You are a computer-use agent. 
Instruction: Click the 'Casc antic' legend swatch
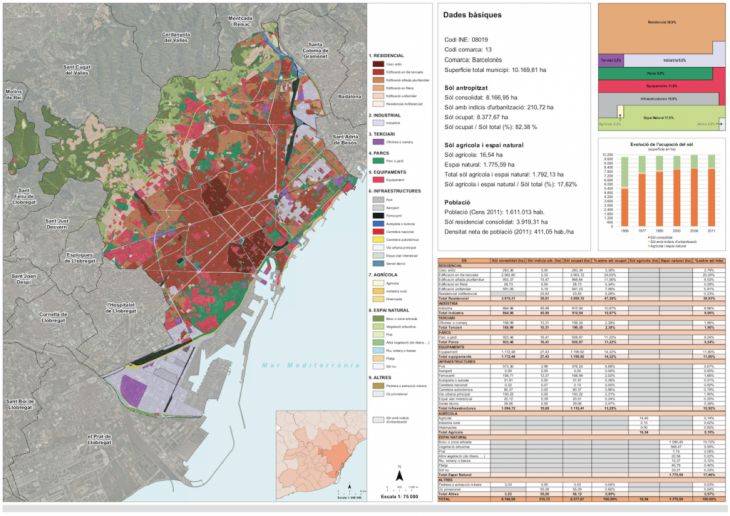coord(377,64)
